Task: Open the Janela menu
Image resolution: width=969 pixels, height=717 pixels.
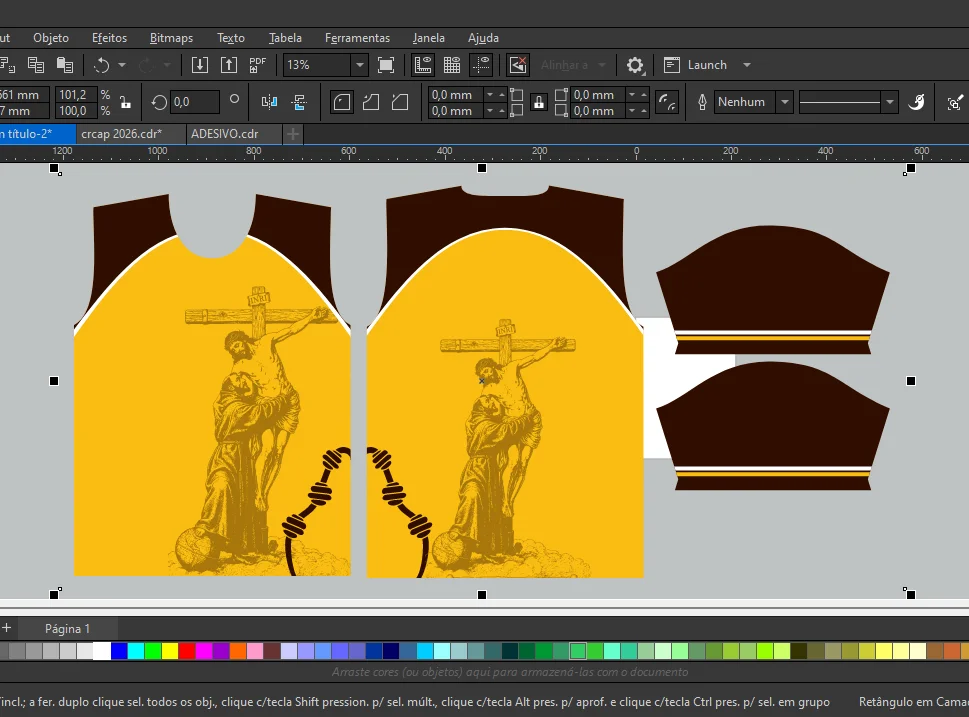Action: 428,38
